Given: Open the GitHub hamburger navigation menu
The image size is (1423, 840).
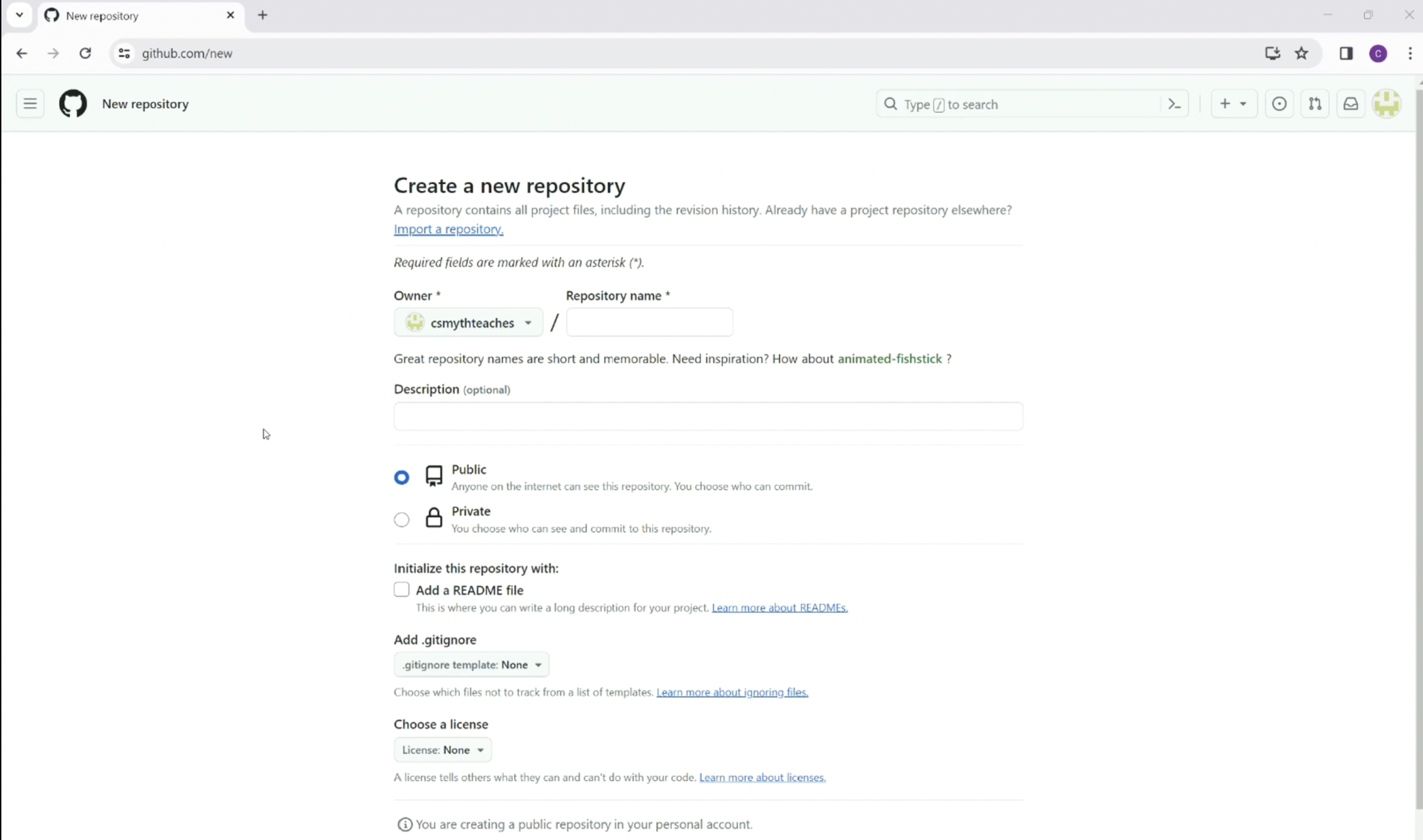Looking at the screenshot, I should tap(30, 104).
